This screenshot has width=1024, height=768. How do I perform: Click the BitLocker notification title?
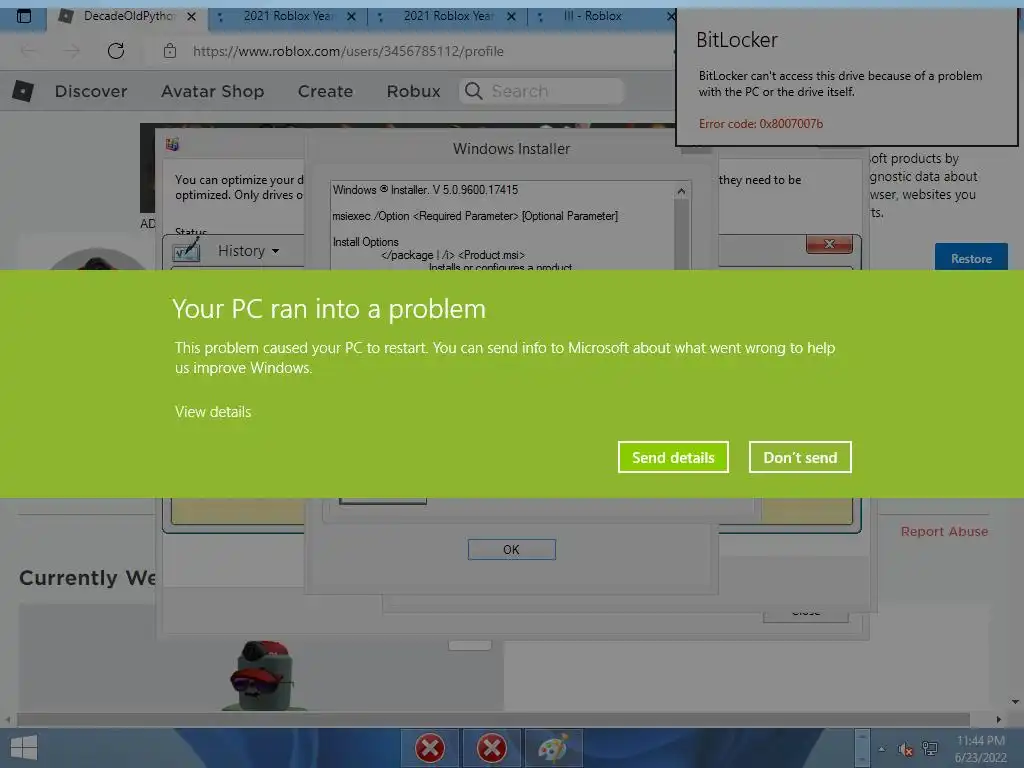[x=737, y=40]
